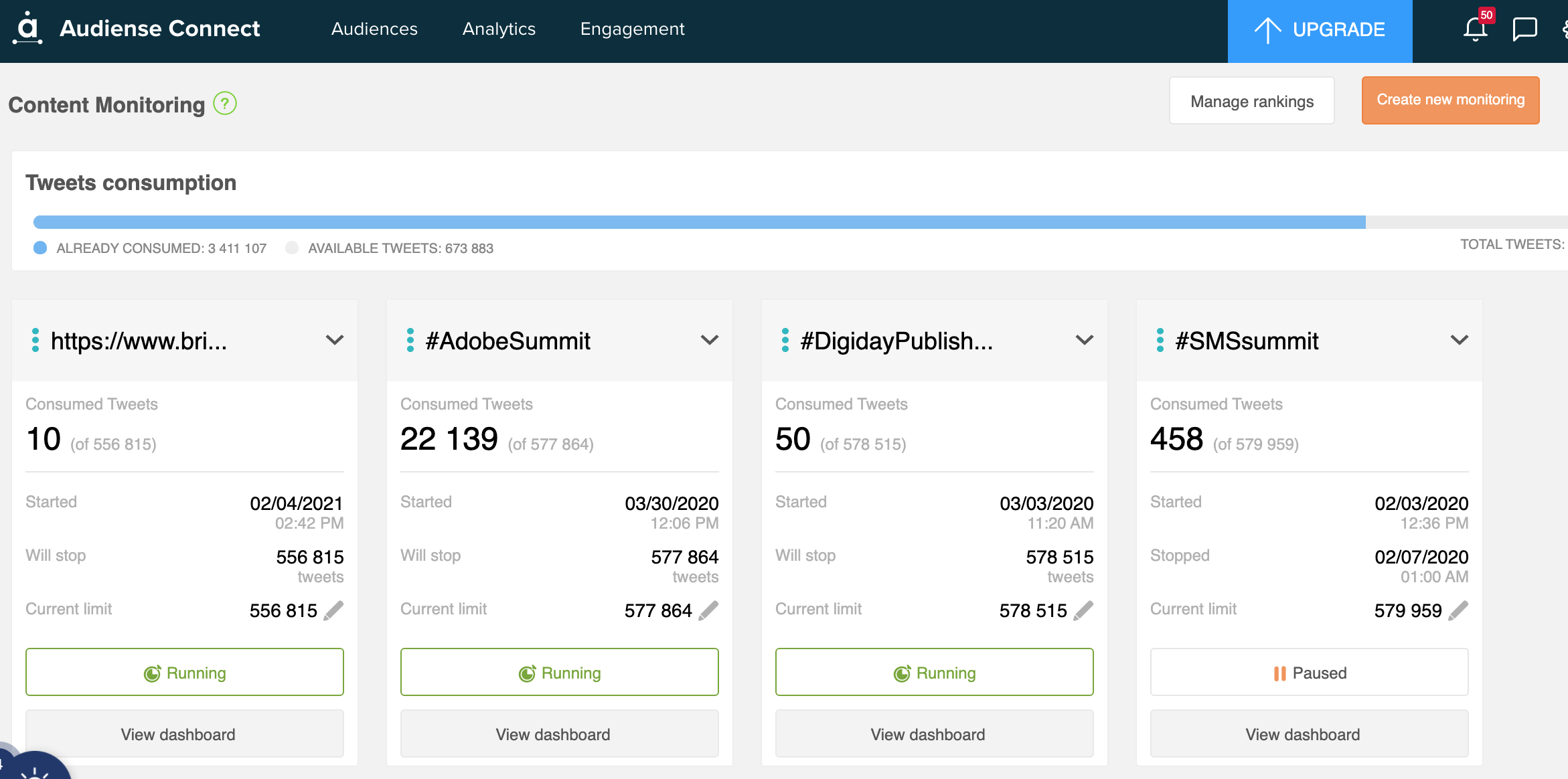The height and width of the screenshot is (779, 1568).
Task: Open options dots for #AdobeSummit card
Action: click(x=410, y=340)
